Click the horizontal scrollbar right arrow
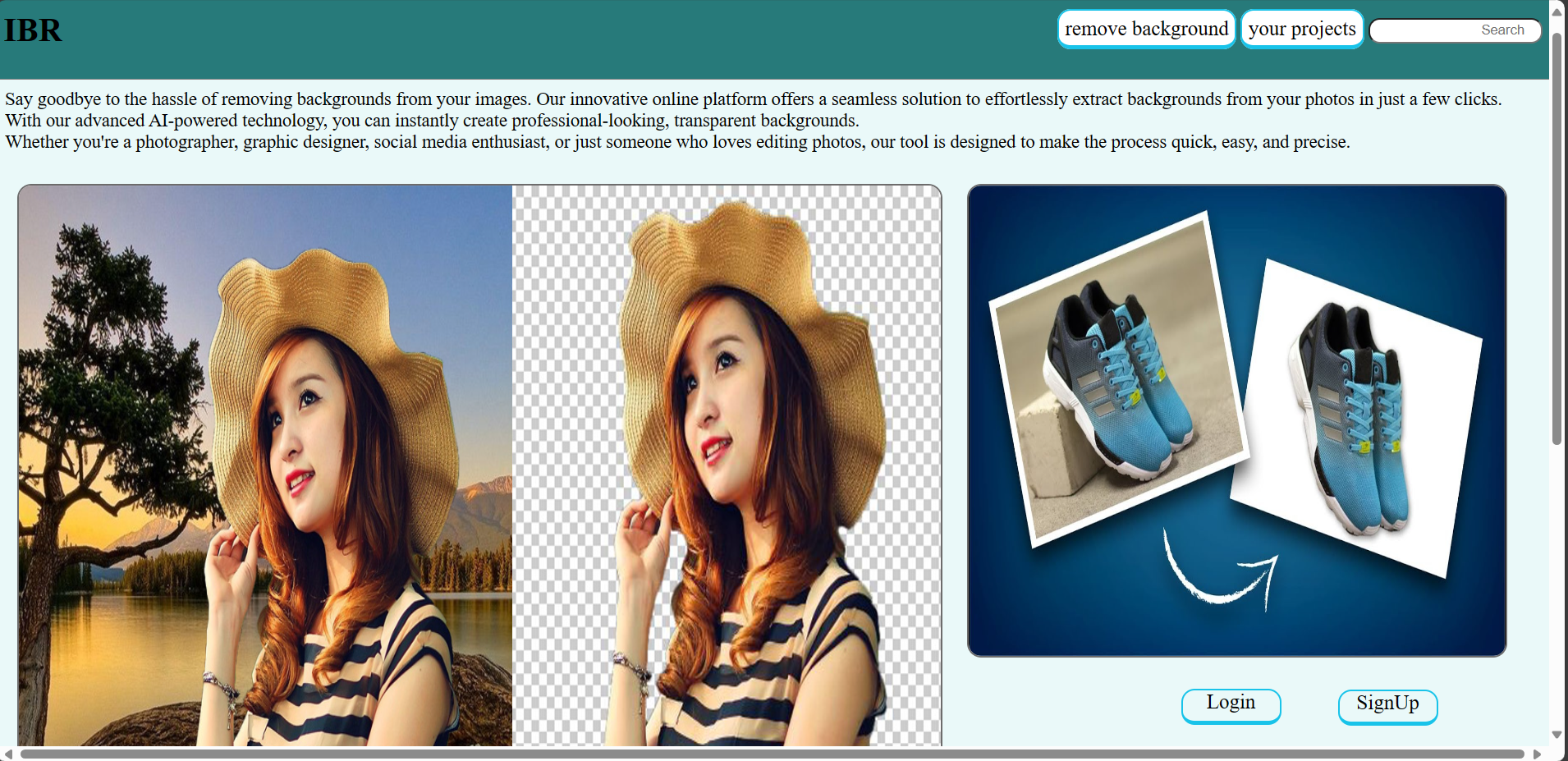 [x=1537, y=754]
